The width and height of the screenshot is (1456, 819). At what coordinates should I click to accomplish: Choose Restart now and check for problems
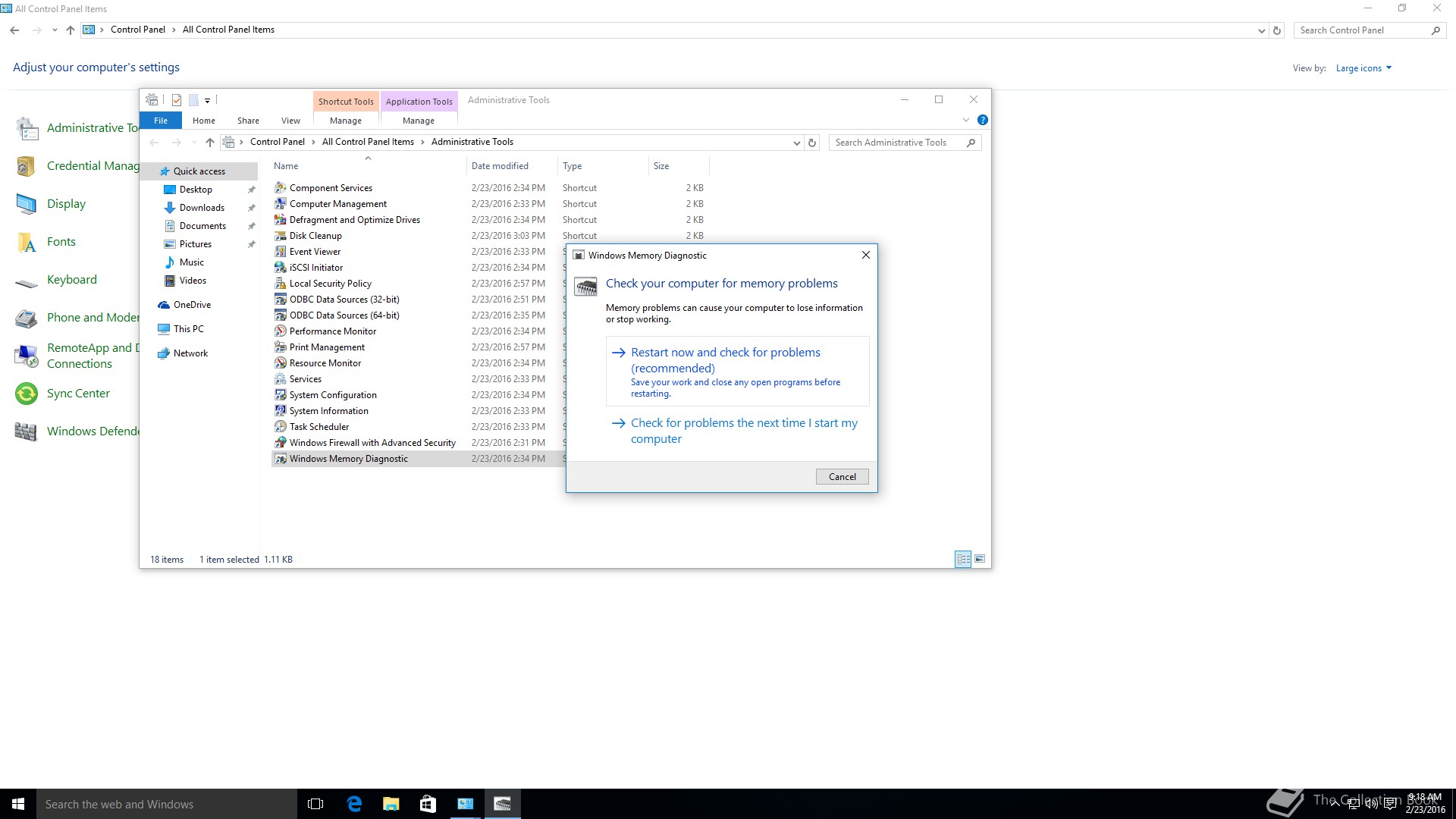(737, 372)
